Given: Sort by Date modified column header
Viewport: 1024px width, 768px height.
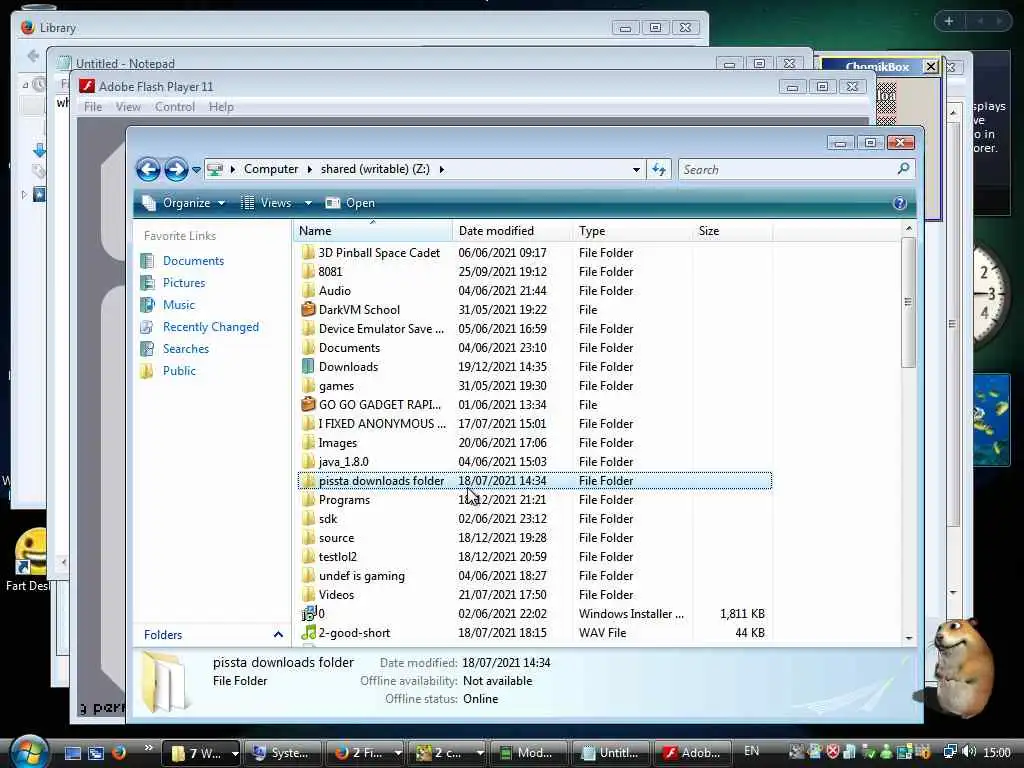Looking at the screenshot, I should (513, 231).
